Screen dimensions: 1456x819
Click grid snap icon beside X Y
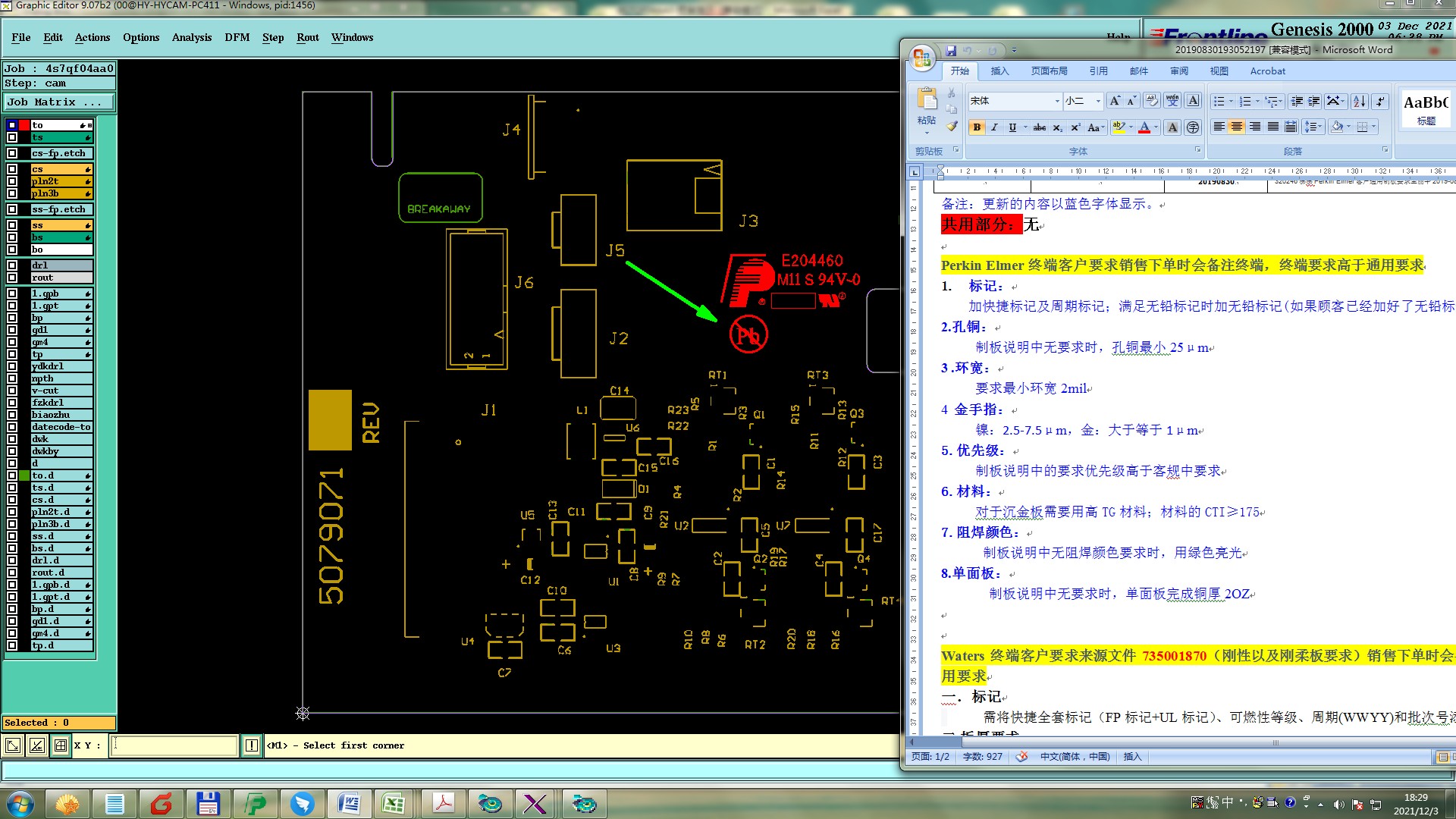tap(61, 745)
